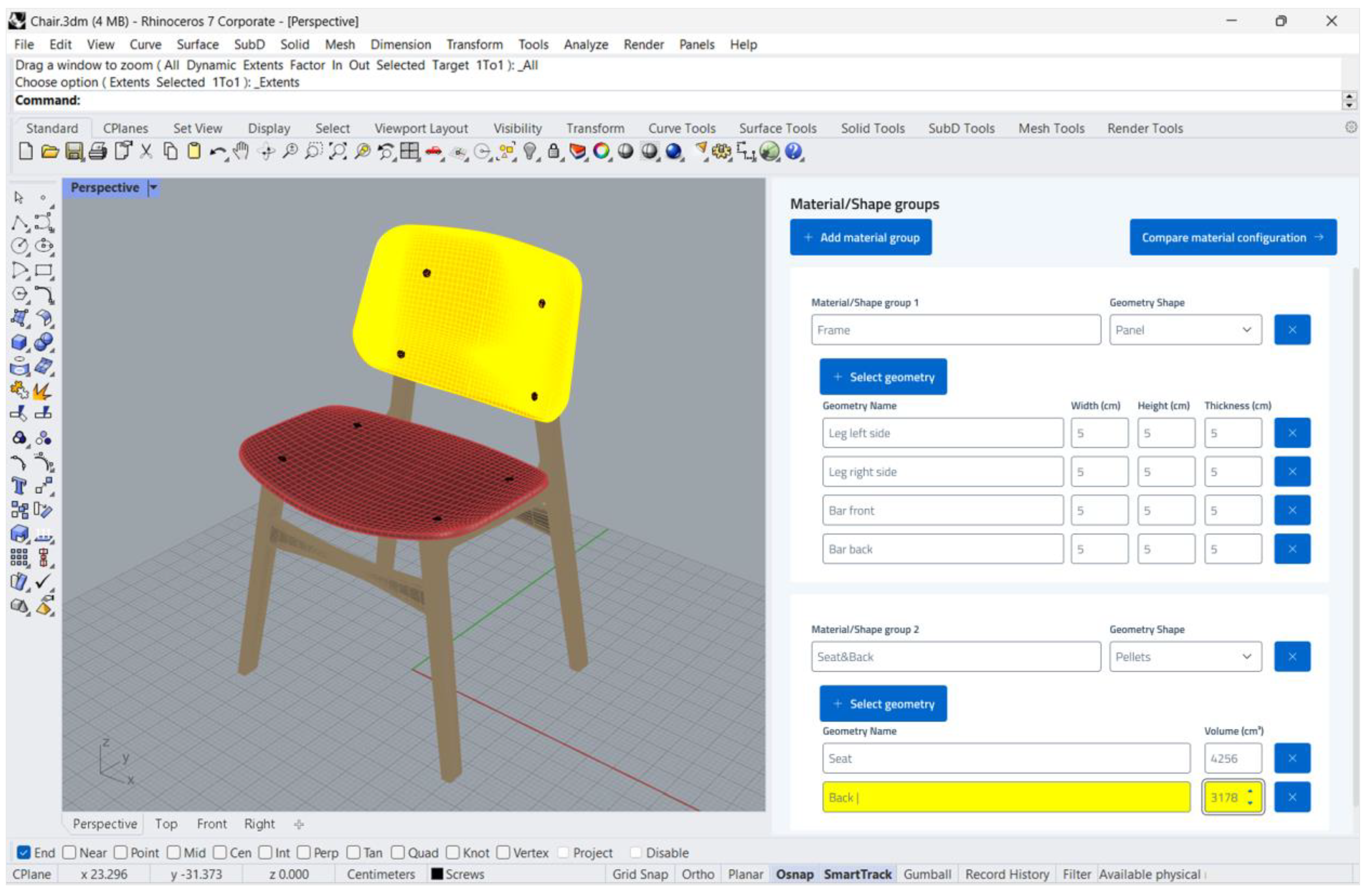Click the Undo arrow icon
Image resolution: width=1372 pixels, height=895 pixels.
[218, 152]
